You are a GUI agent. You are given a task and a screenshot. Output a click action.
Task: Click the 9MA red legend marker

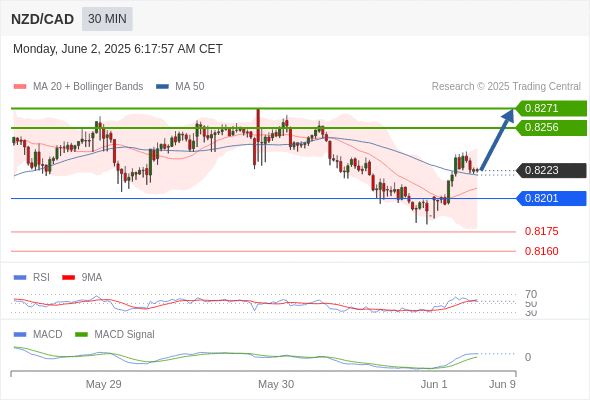[68, 278]
